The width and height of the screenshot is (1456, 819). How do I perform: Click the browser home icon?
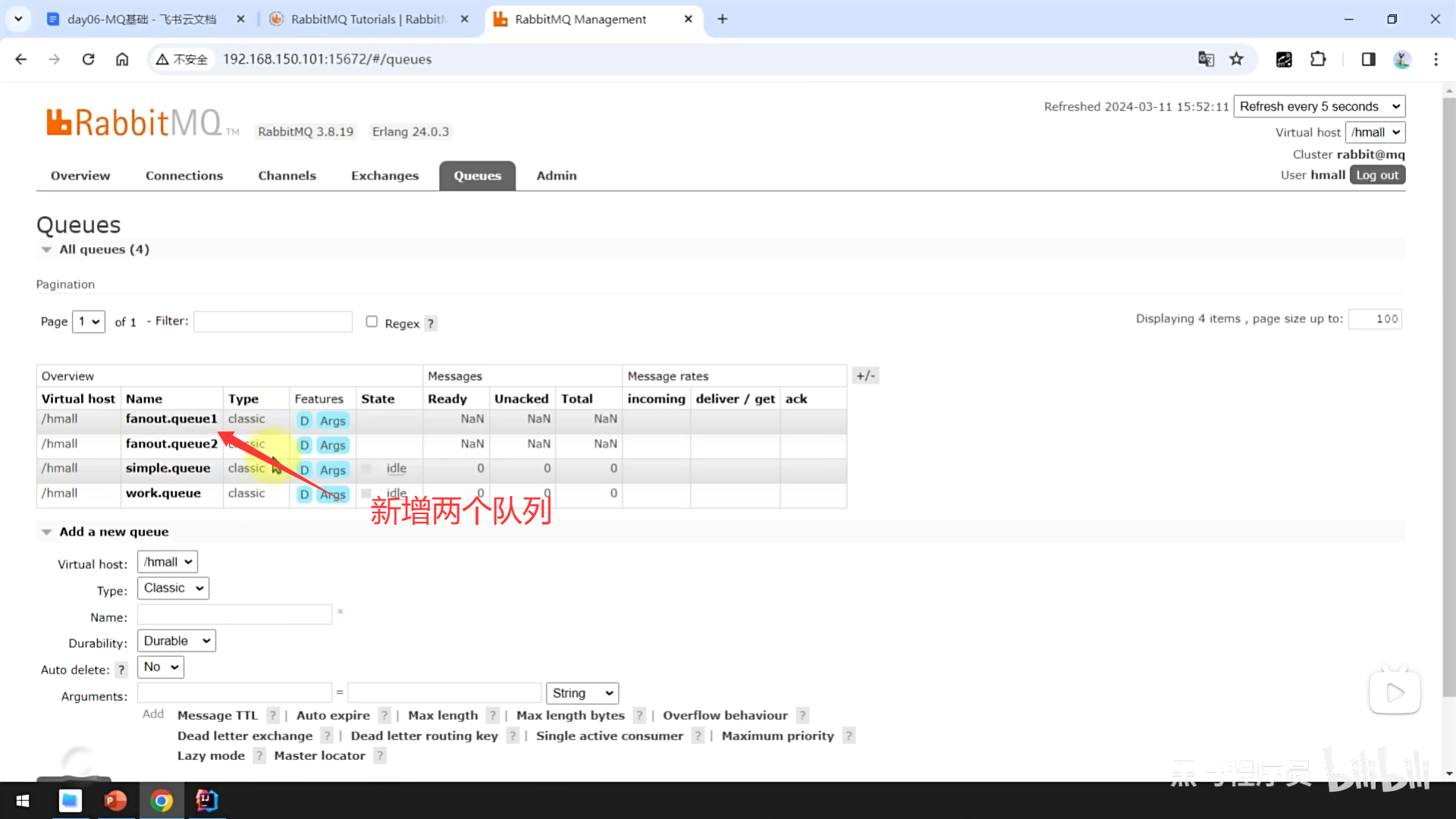[x=122, y=59]
